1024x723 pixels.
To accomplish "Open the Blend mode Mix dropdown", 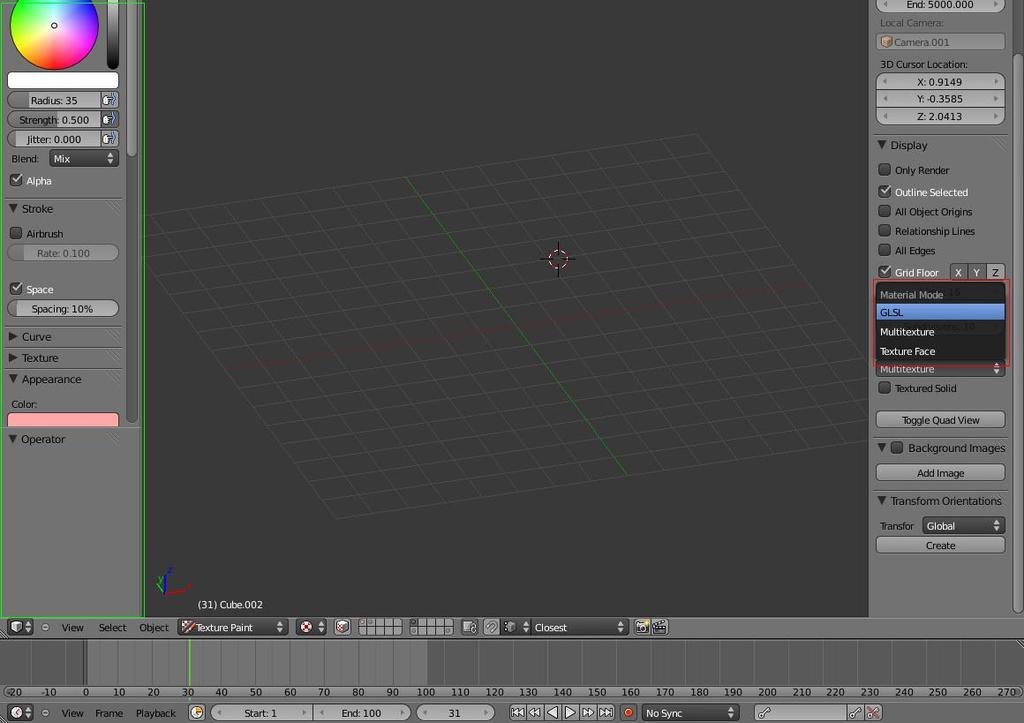I will click(84, 158).
